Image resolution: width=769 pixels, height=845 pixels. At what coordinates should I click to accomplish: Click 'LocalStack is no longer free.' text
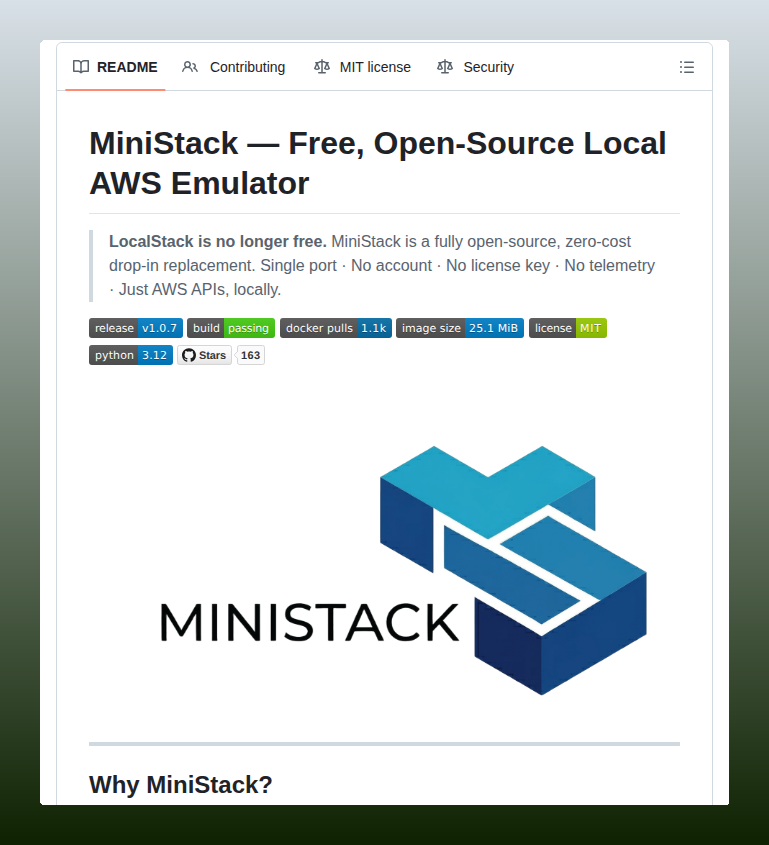coord(218,241)
